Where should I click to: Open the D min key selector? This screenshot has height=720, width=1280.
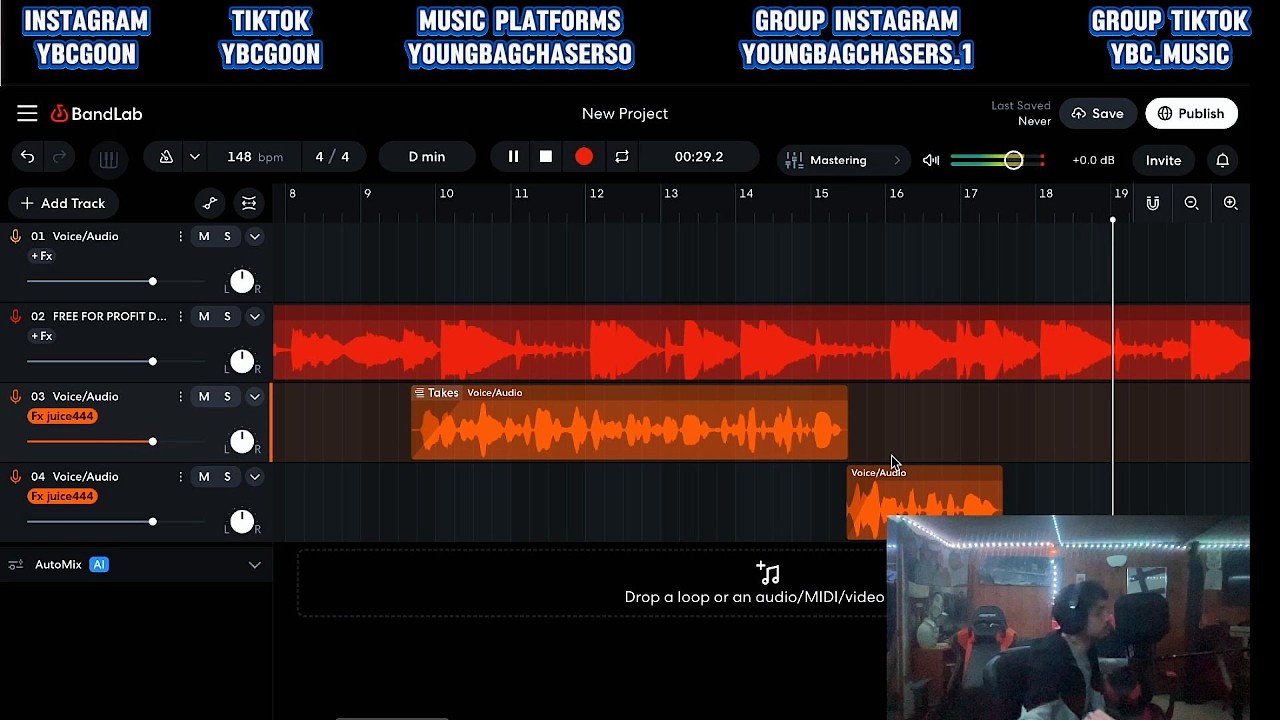pos(427,157)
